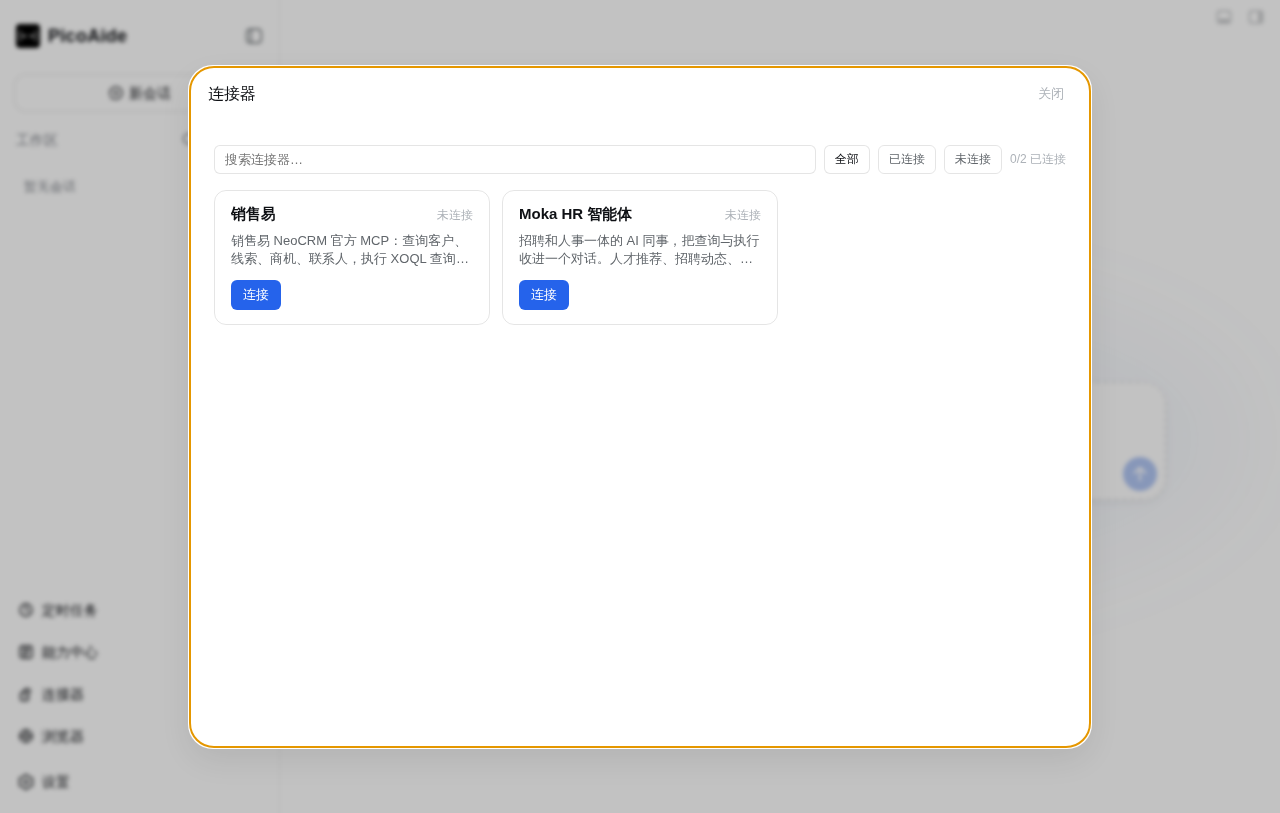Screen dimensions: 1280x813
Task: Open the Moka HR 智能体 card title
Action: 575,214
